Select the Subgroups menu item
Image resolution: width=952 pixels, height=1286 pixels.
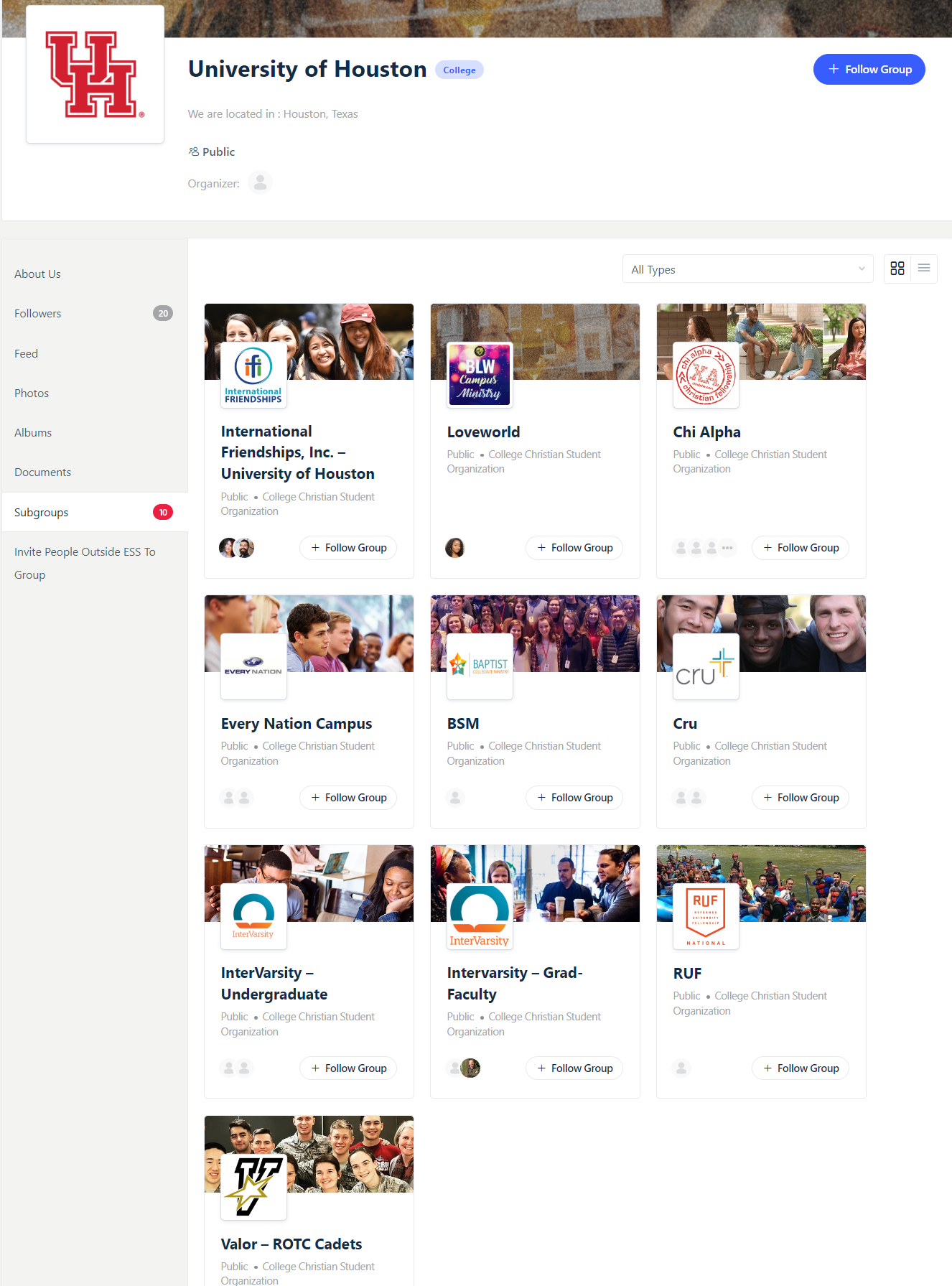point(95,513)
